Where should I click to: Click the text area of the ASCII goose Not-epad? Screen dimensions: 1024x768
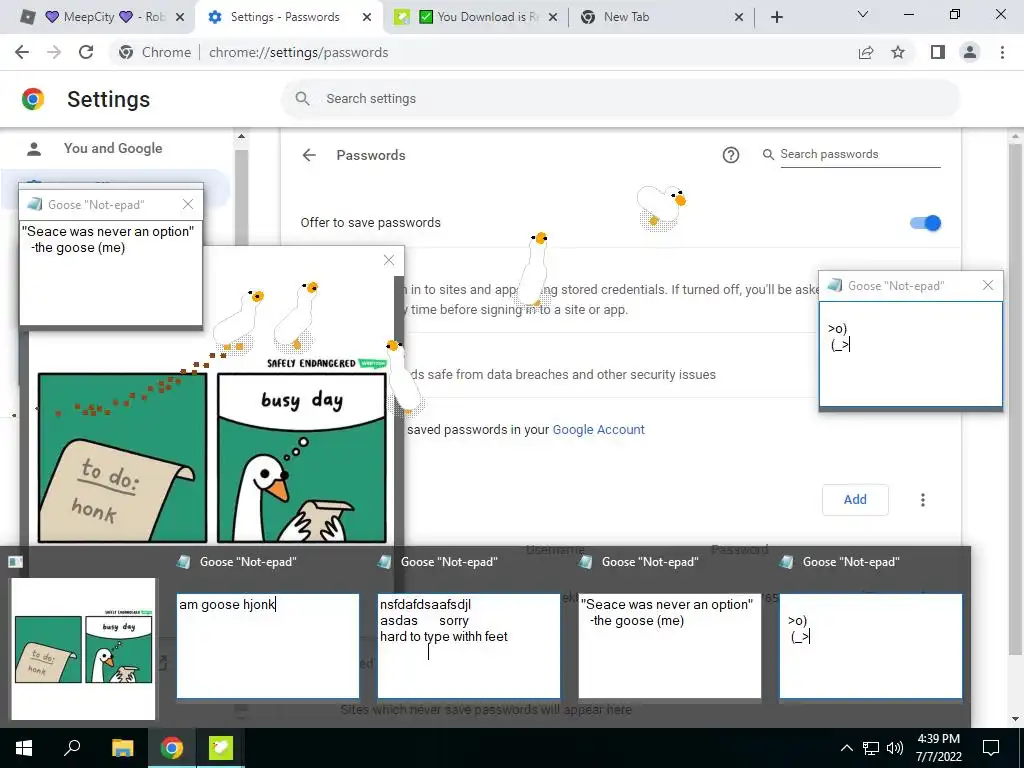pyautogui.click(x=911, y=353)
